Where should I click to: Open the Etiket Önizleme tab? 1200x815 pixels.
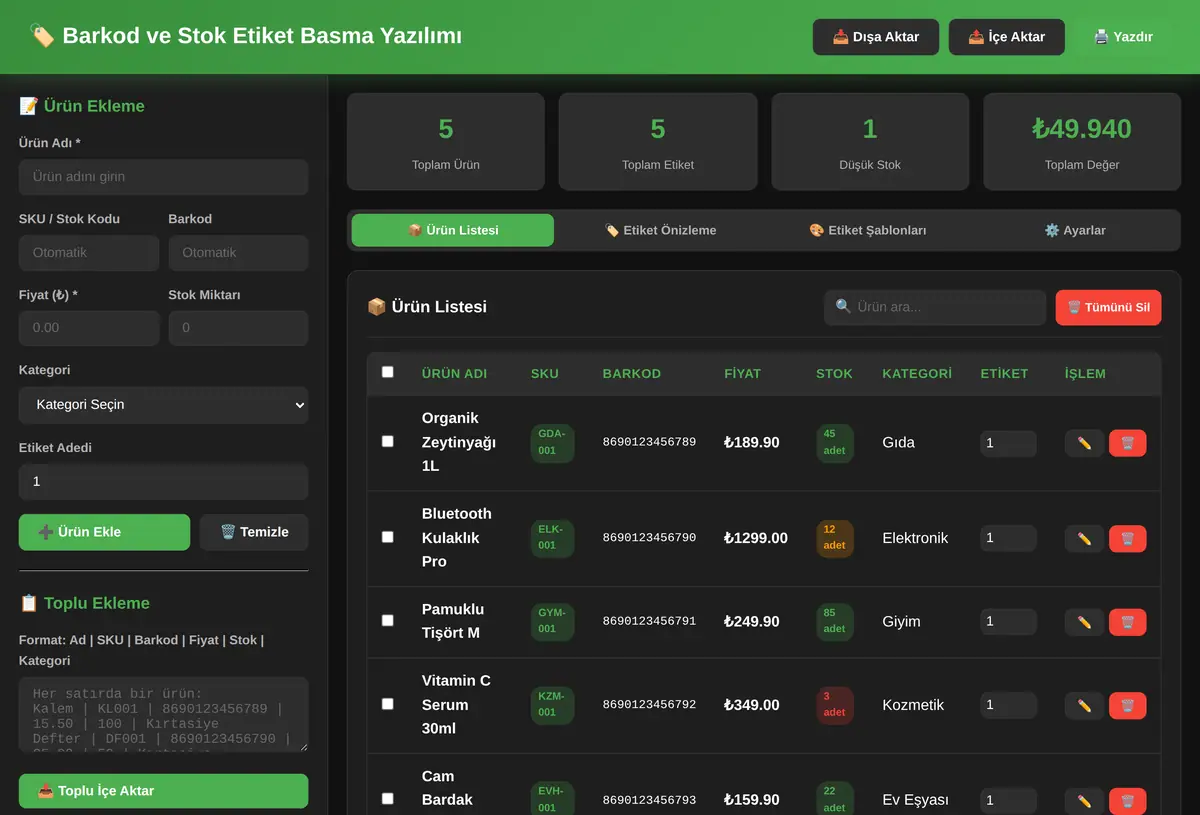pos(660,230)
